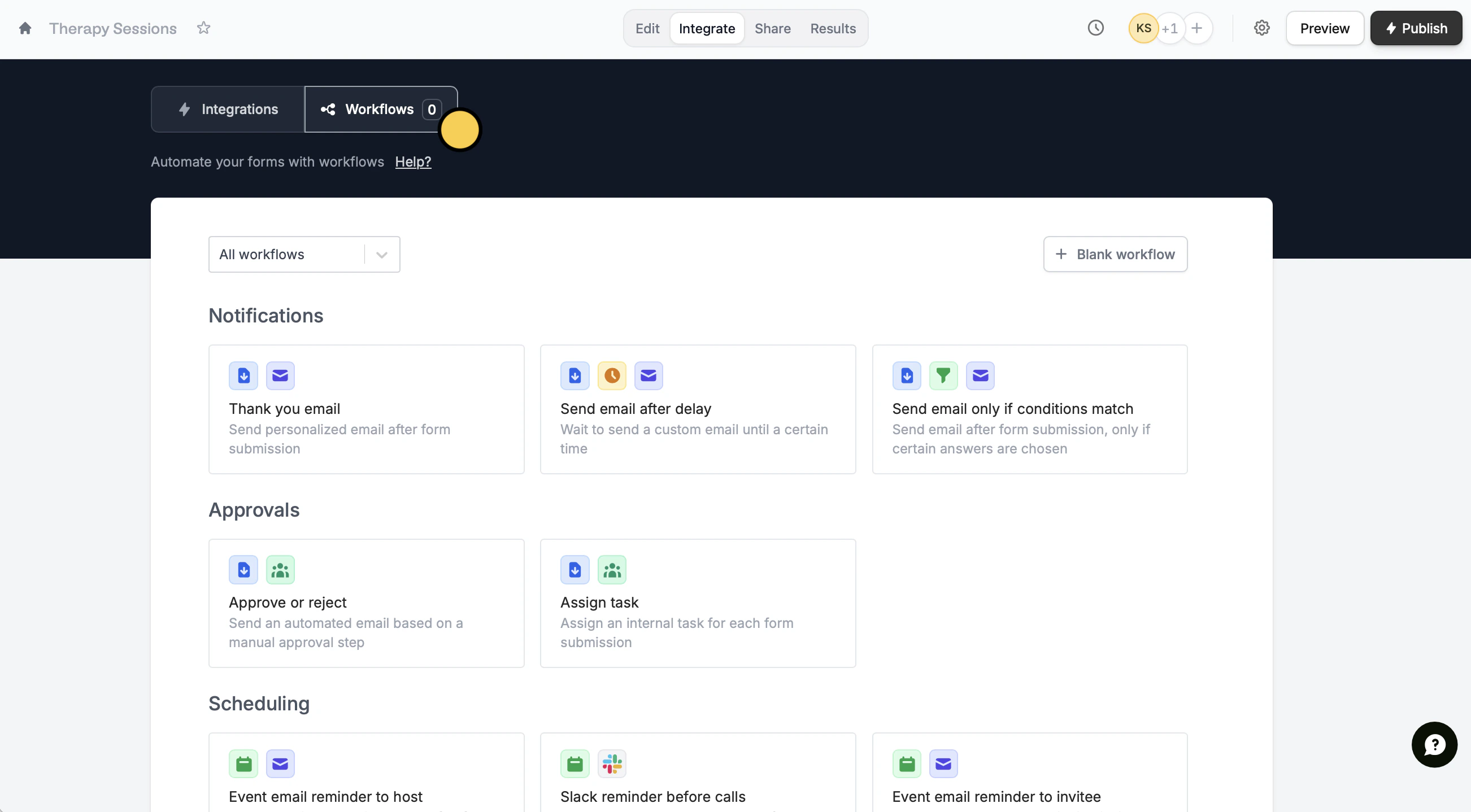Add collaborator with plus icon

click(x=1197, y=28)
